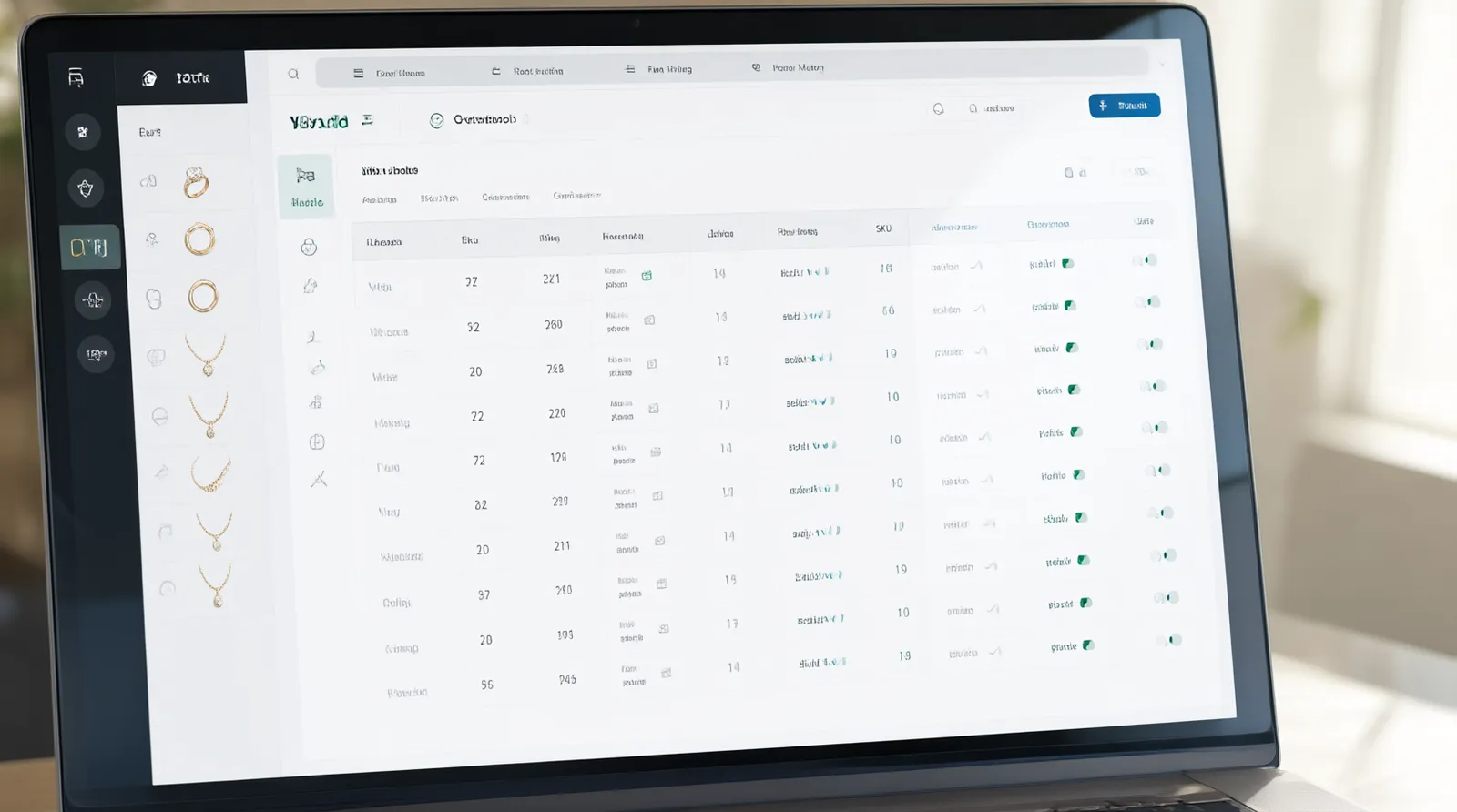Click the grey box icon in the 211 row

[660, 541]
